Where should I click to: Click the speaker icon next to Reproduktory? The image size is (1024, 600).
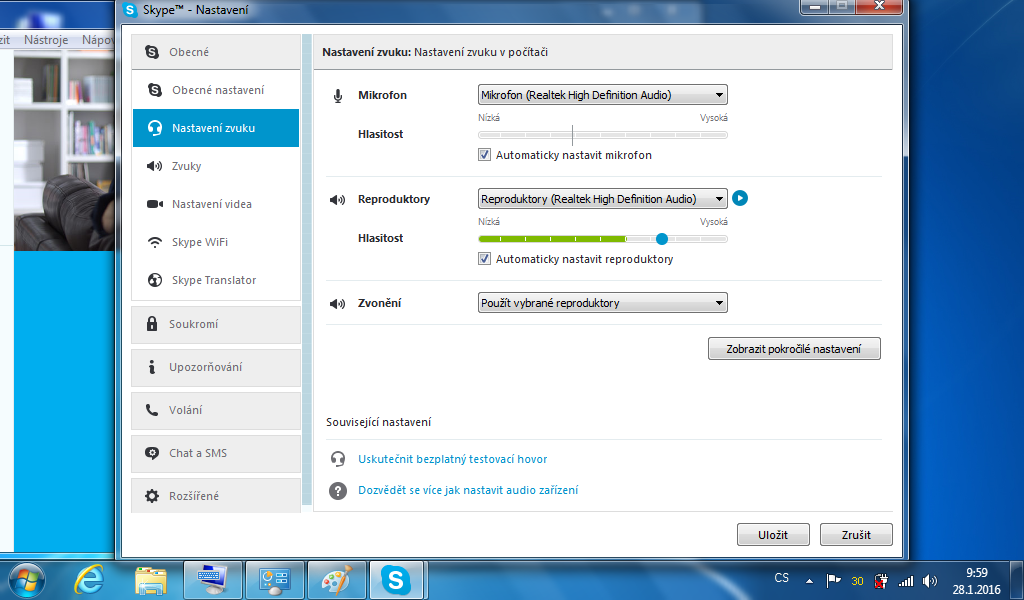point(338,200)
